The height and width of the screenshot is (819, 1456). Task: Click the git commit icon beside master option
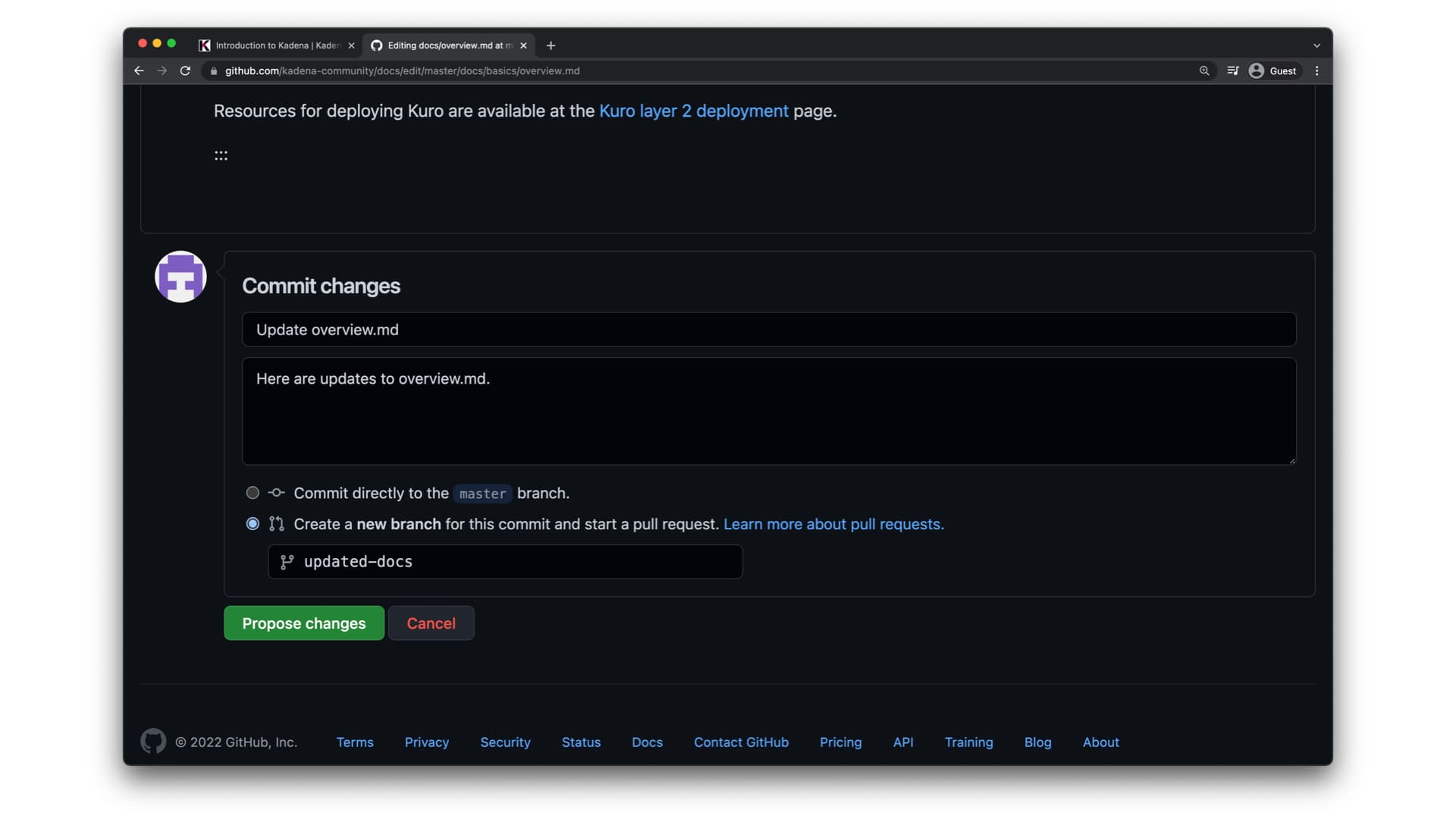click(277, 493)
